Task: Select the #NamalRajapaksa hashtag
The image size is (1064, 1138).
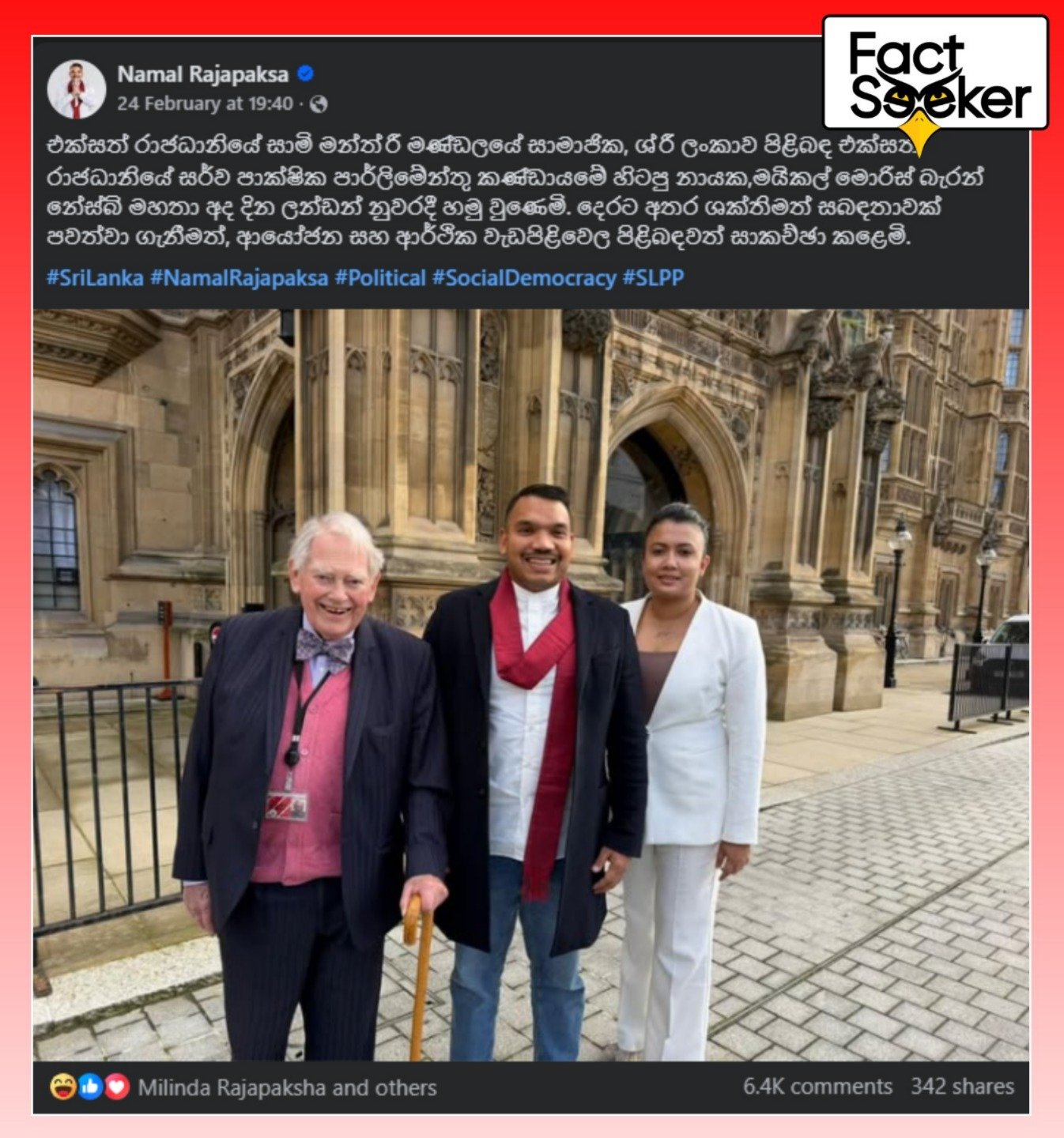Action: (x=239, y=277)
